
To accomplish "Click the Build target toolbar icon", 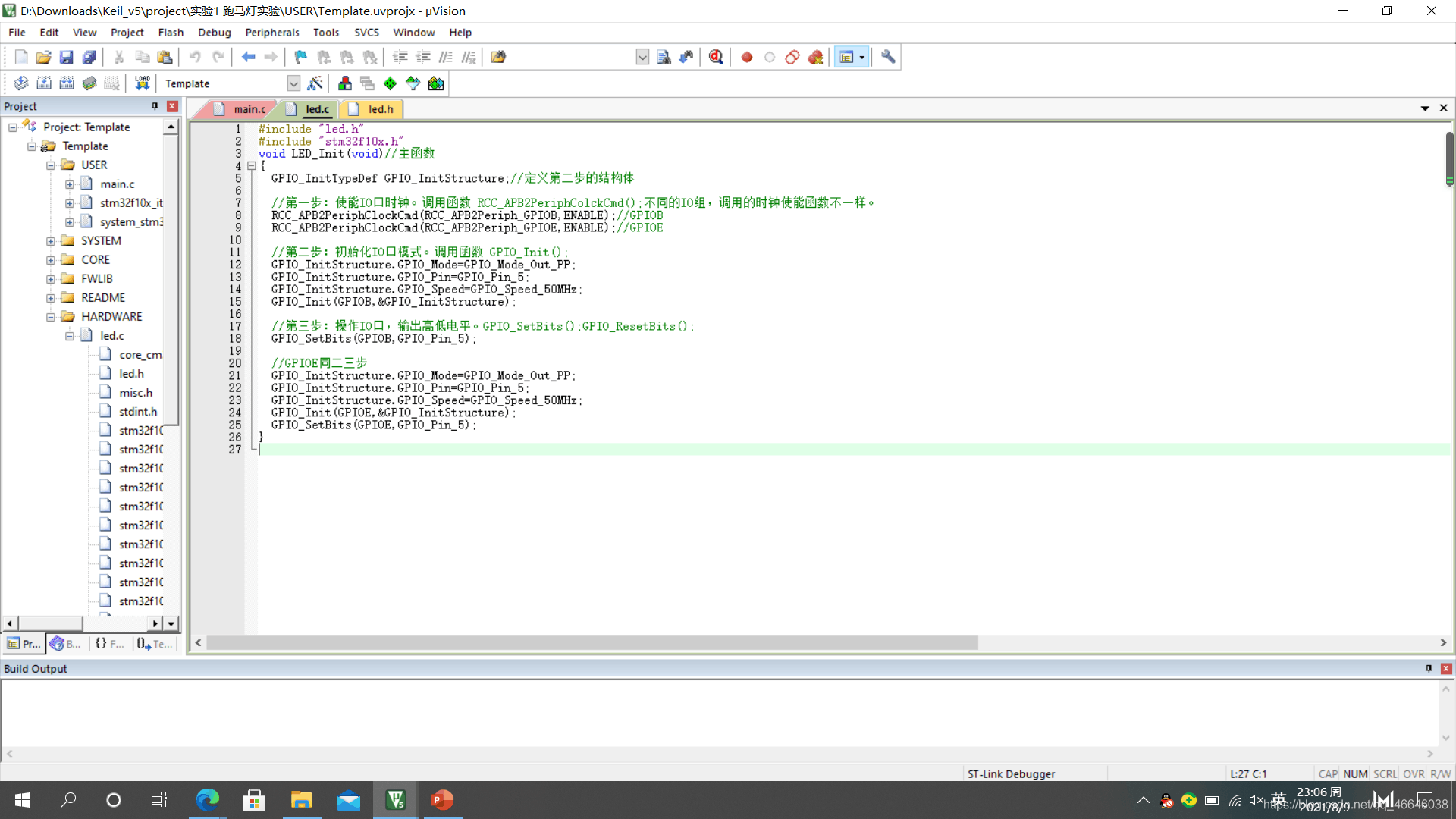I will point(44,83).
